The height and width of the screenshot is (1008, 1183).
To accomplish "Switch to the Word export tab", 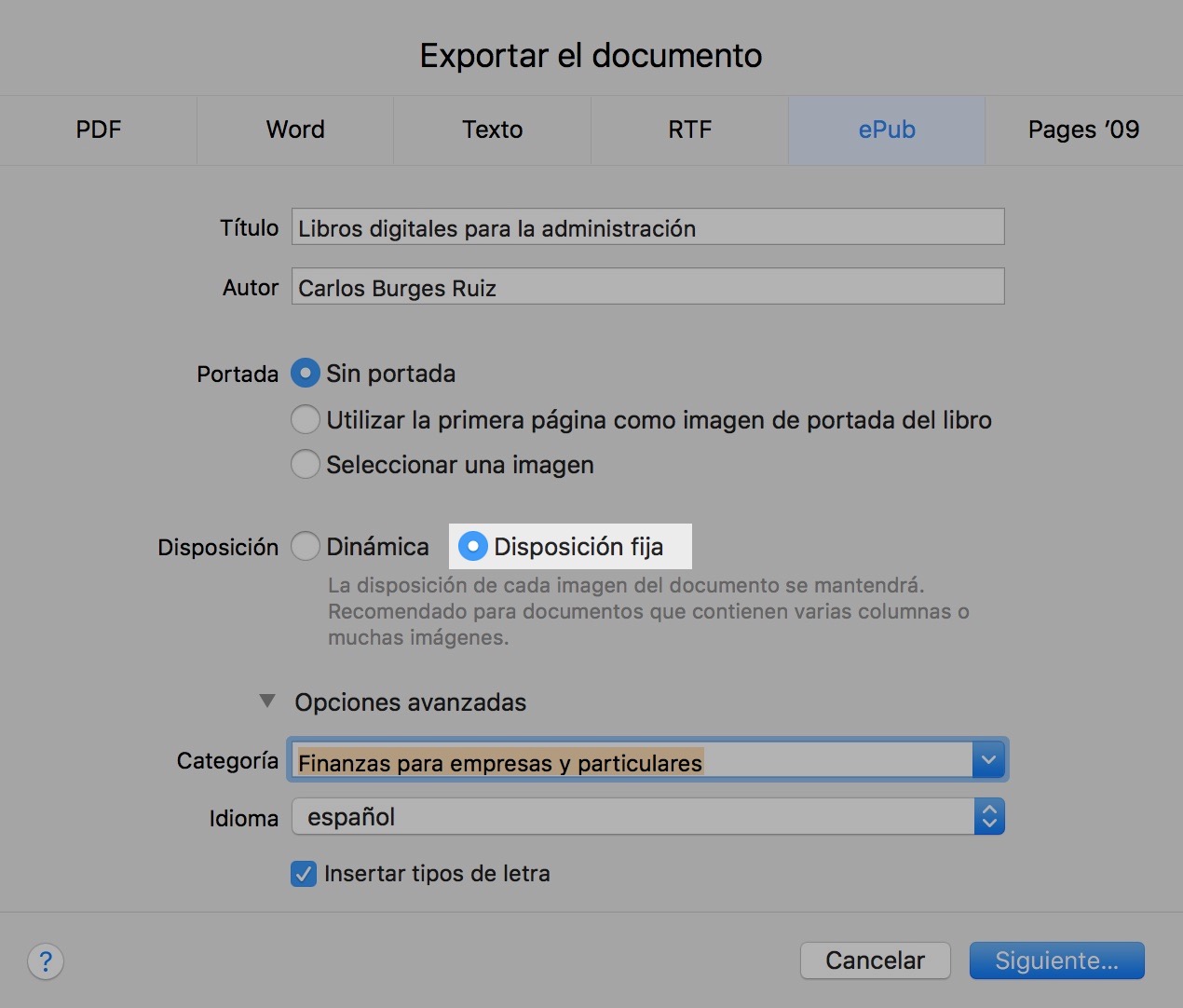I will coord(295,129).
